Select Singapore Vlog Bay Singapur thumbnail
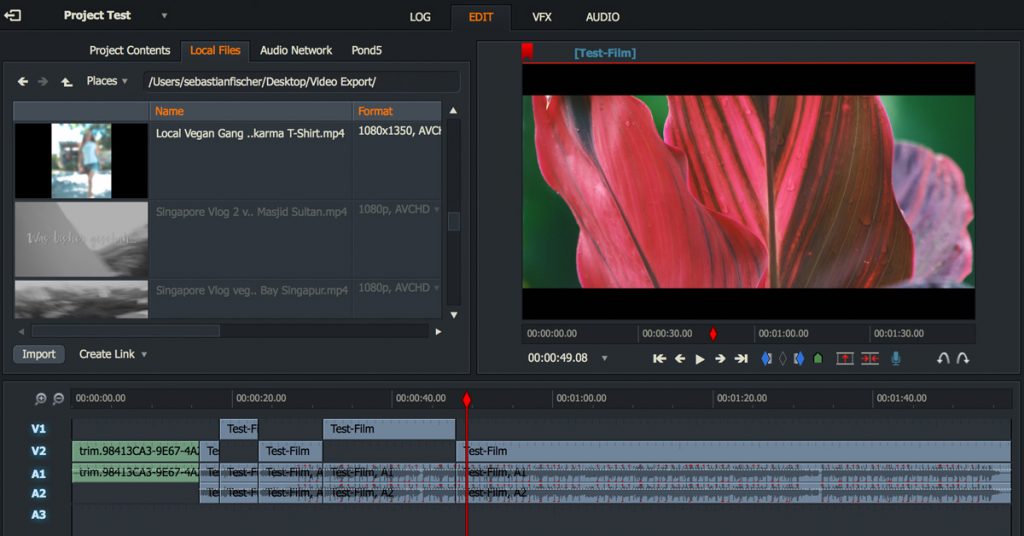 [82, 300]
